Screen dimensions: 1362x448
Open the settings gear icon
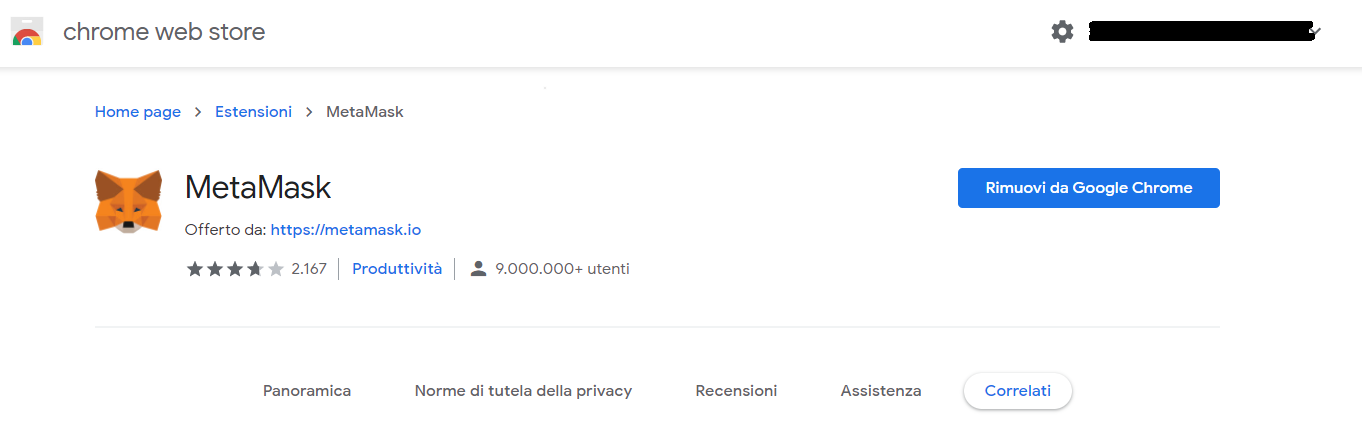click(x=1062, y=32)
